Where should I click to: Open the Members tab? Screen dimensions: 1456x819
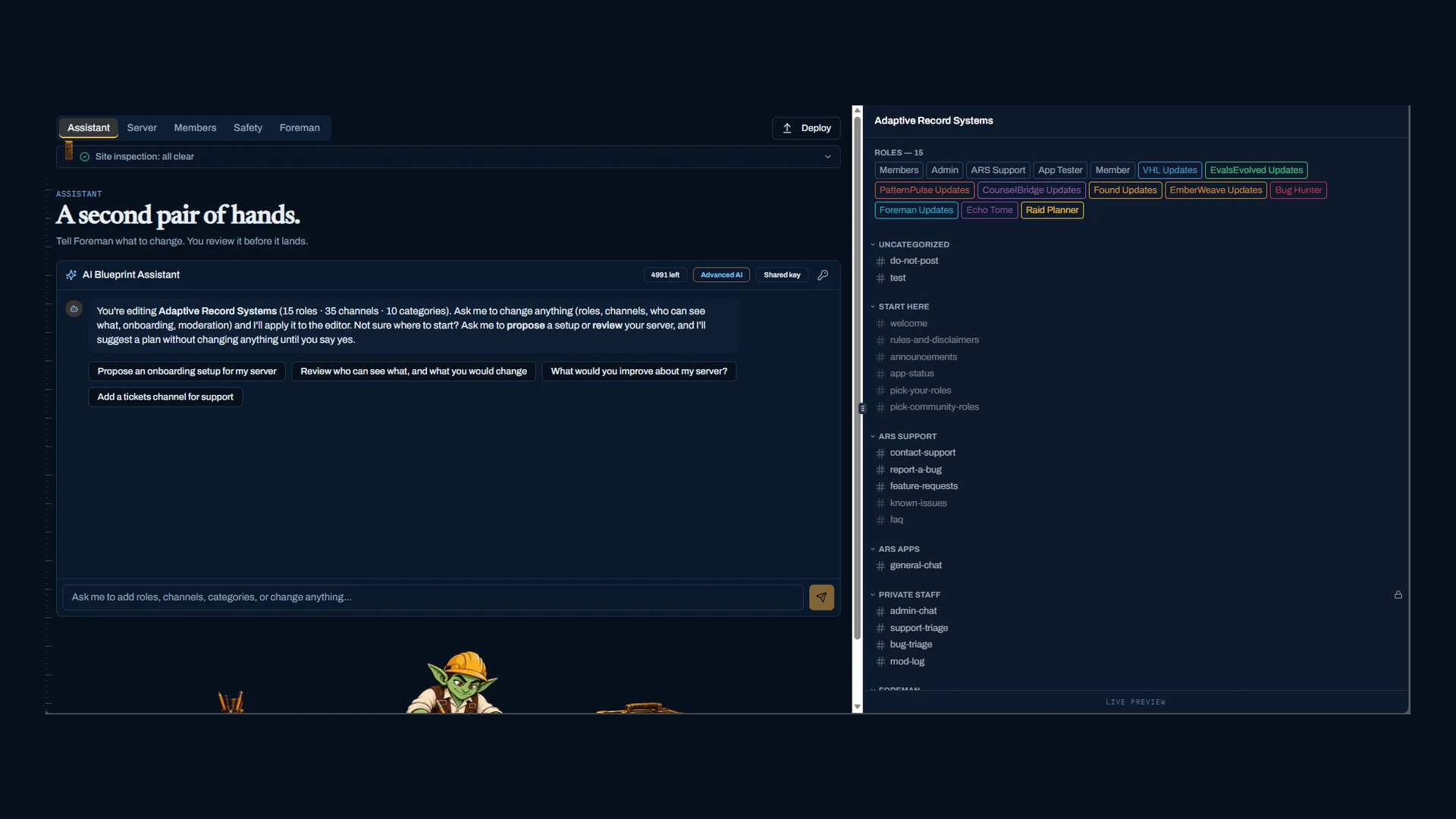[x=195, y=128]
